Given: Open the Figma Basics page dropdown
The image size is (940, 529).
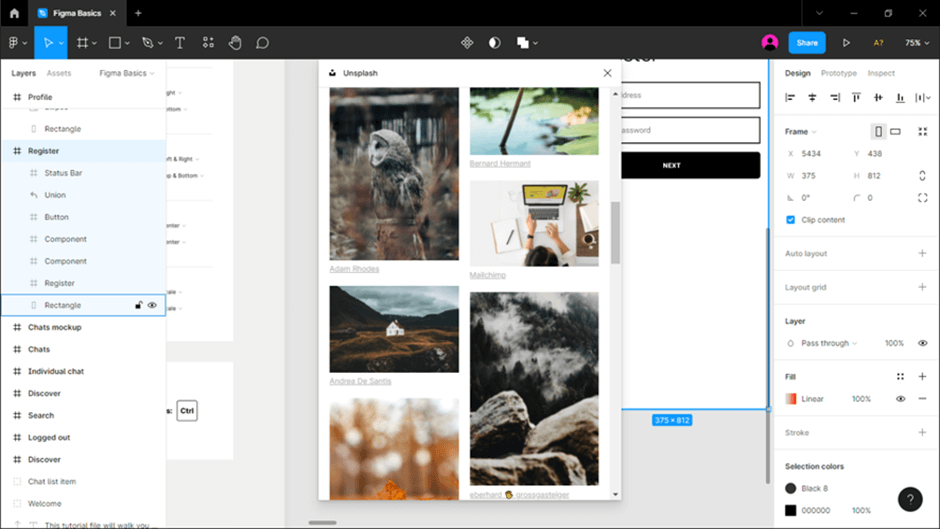Looking at the screenshot, I should coord(126,73).
